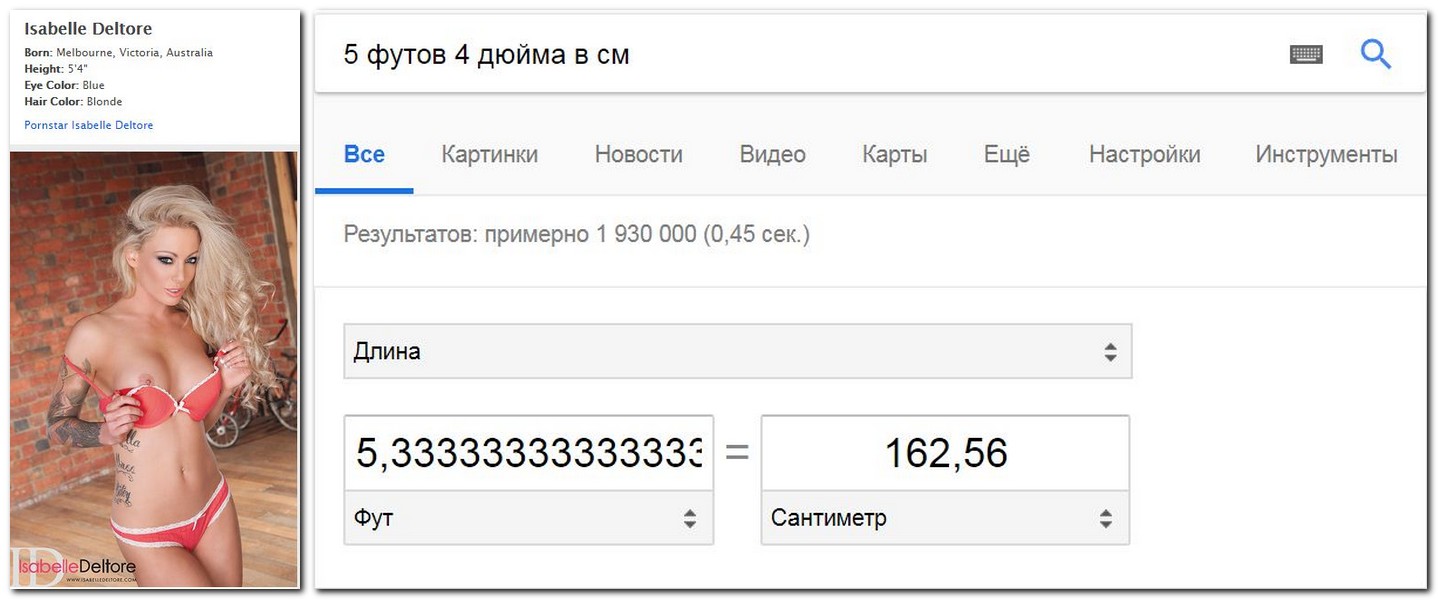The height and width of the screenshot is (600, 1438).
Task: Switch to the Все tab
Action: 364,155
